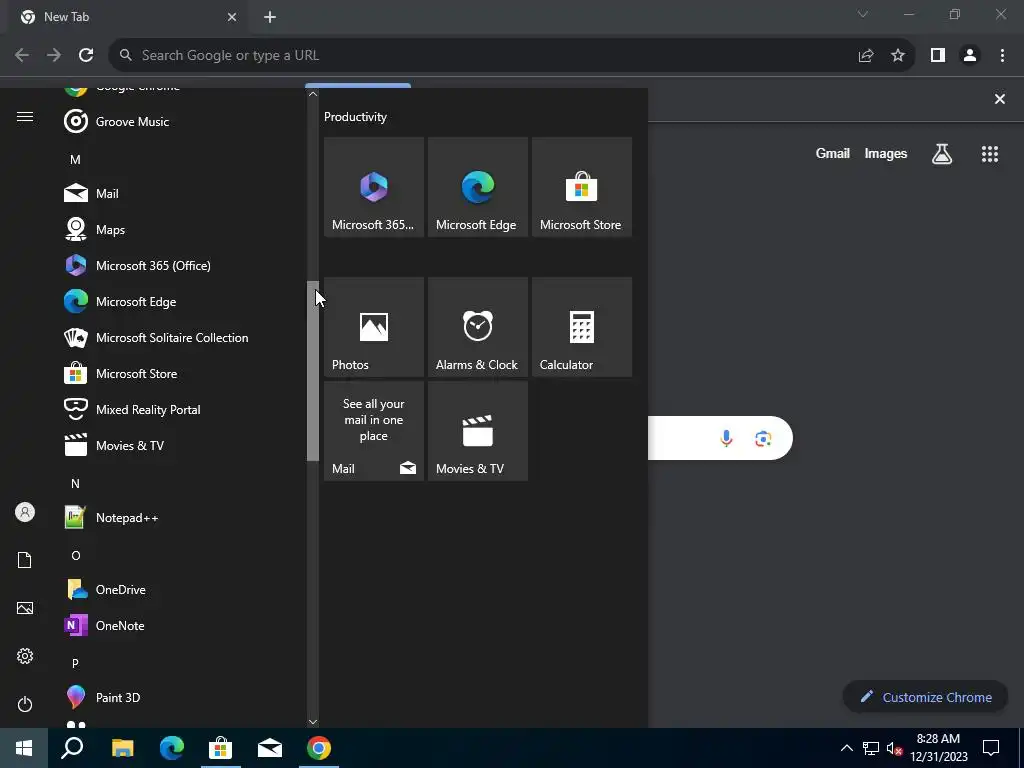Open the Google apps grid
Image resolution: width=1024 pixels, height=768 pixels.
(x=989, y=154)
